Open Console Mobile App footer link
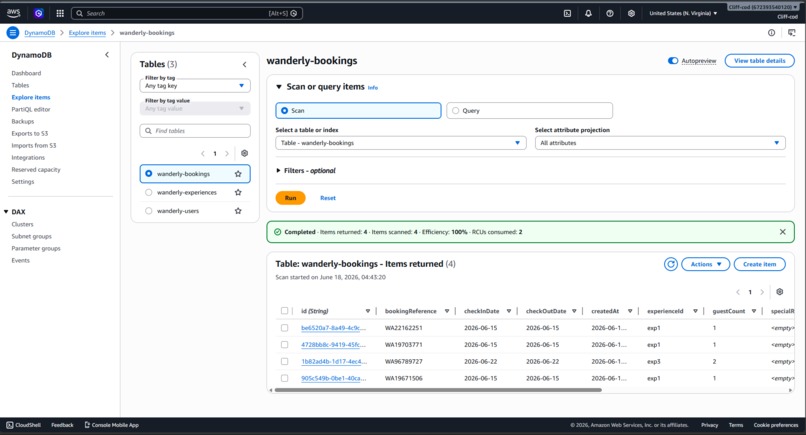This screenshot has height=435, width=806. tap(112, 425)
